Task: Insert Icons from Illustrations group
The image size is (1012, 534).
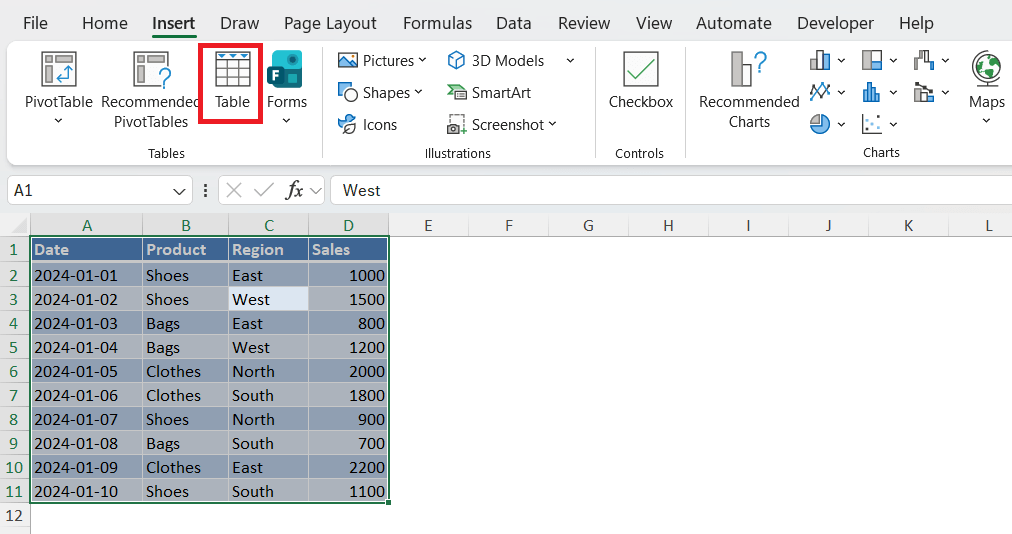Action: pos(367,124)
